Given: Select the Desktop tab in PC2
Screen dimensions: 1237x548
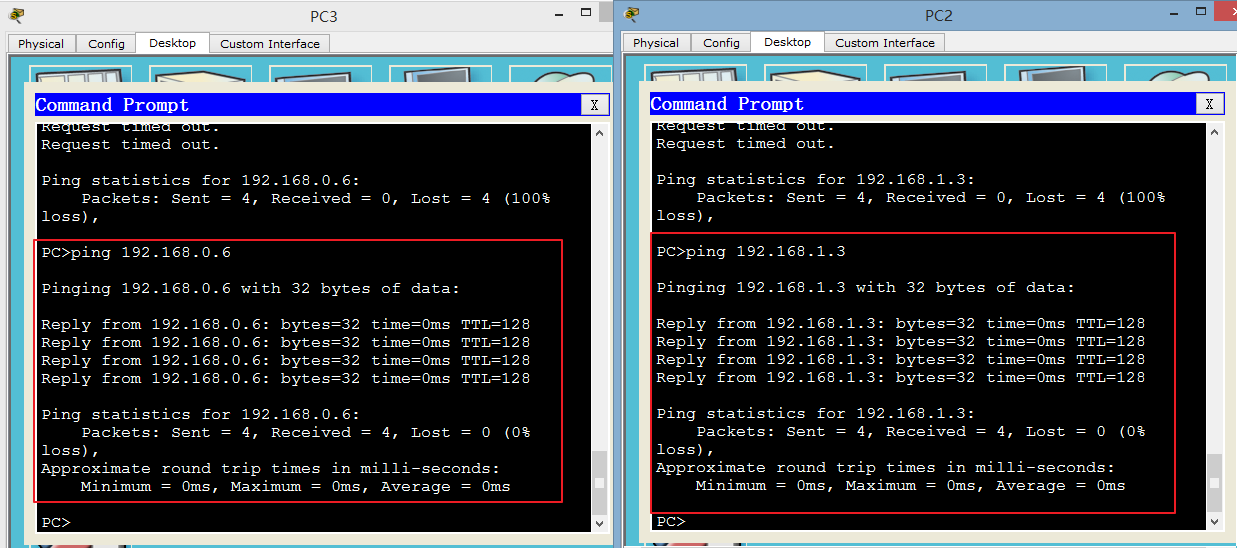Looking at the screenshot, I should click(787, 42).
